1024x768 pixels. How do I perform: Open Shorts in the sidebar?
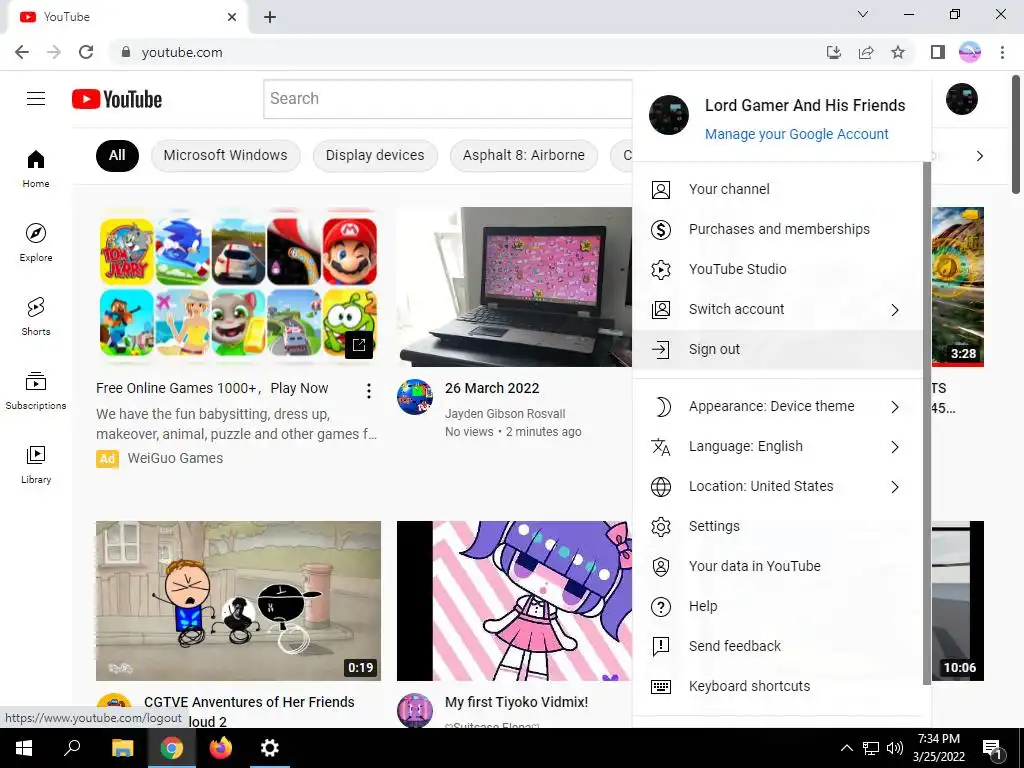point(36,316)
